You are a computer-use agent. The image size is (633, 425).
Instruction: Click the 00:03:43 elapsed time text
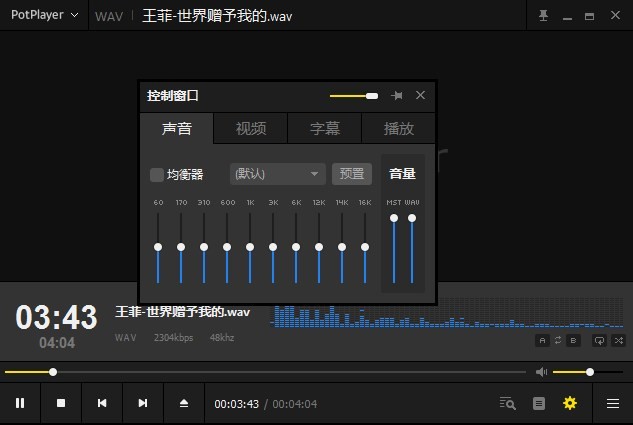coord(237,404)
